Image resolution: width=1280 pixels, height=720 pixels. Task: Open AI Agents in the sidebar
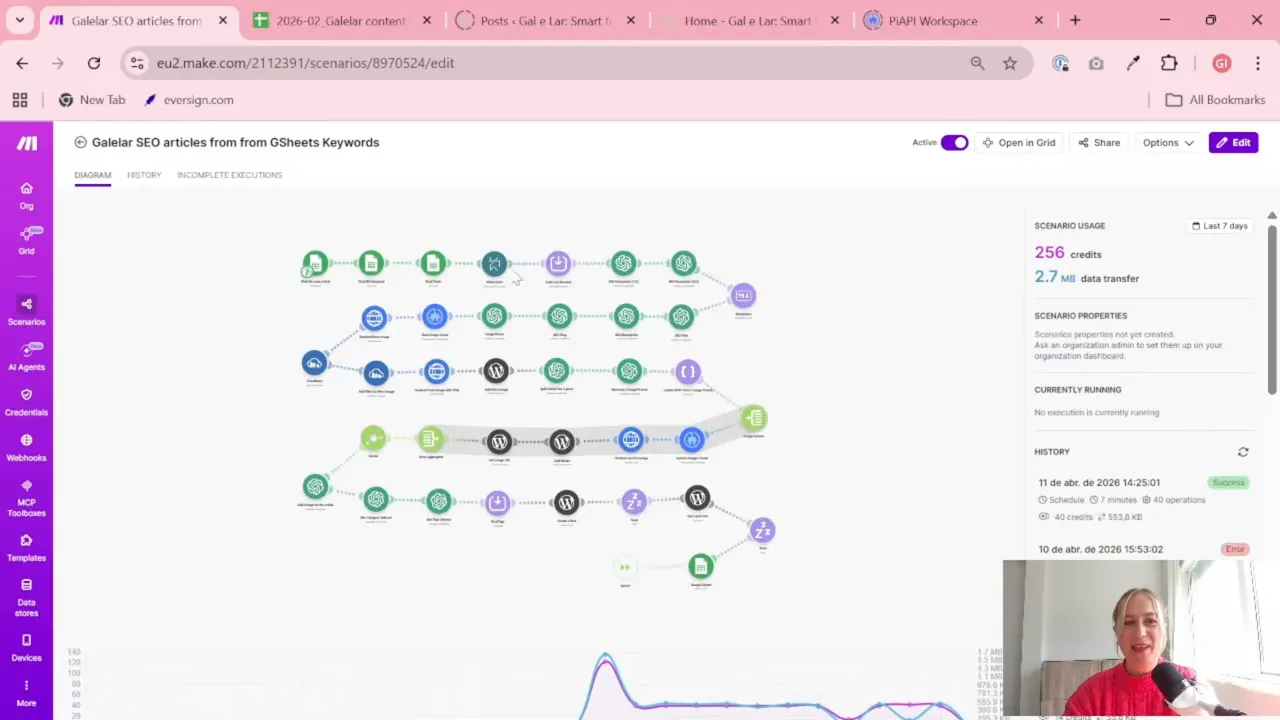click(27, 356)
